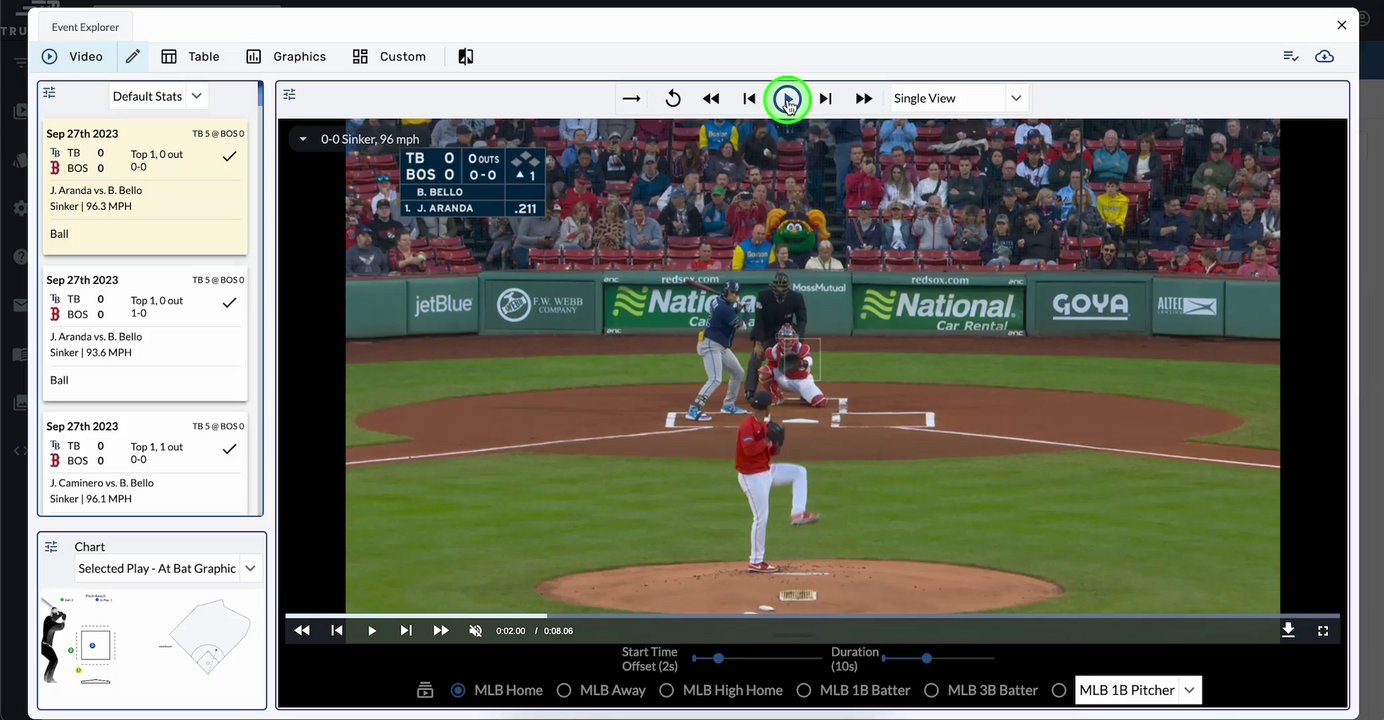Click the playlist check icon at top right
Screen dimensions: 1384x720
point(1291,56)
